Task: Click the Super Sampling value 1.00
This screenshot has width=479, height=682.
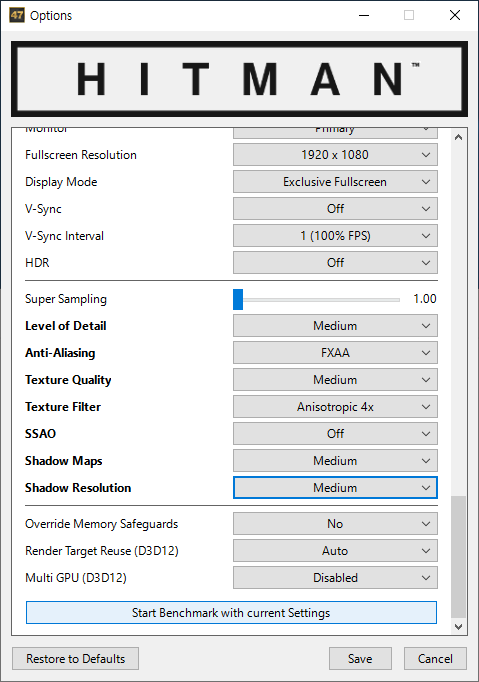Action: [x=425, y=299]
